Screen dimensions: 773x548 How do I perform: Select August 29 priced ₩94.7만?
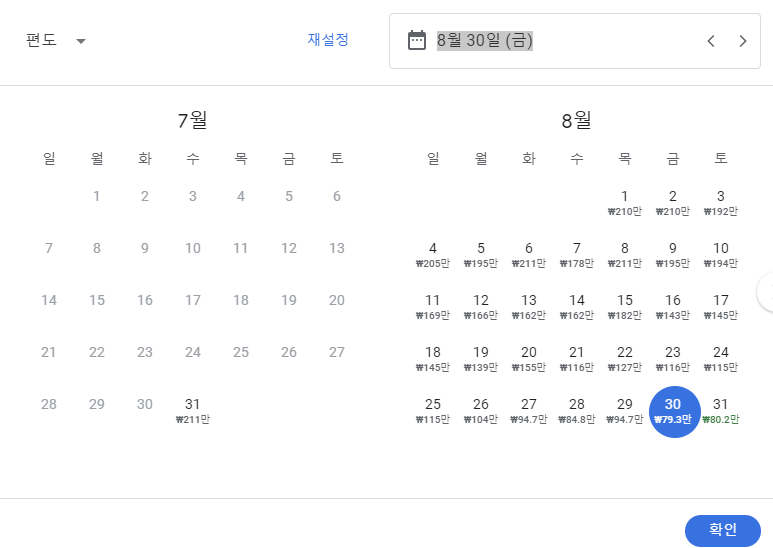click(625, 411)
